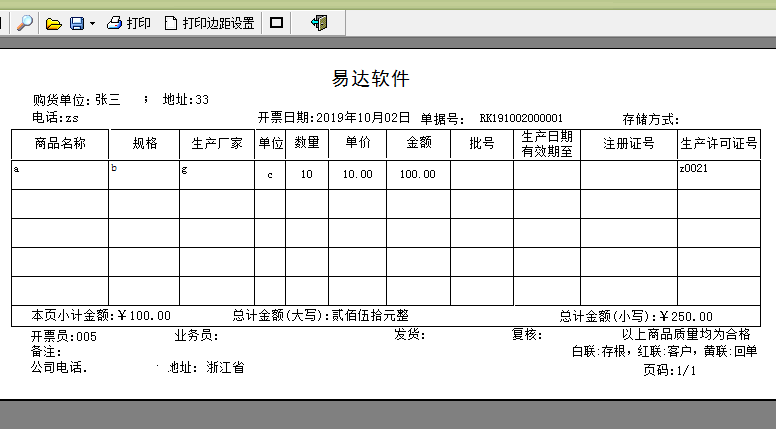Click the 业务员 label

pyautogui.click(x=196, y=335)
